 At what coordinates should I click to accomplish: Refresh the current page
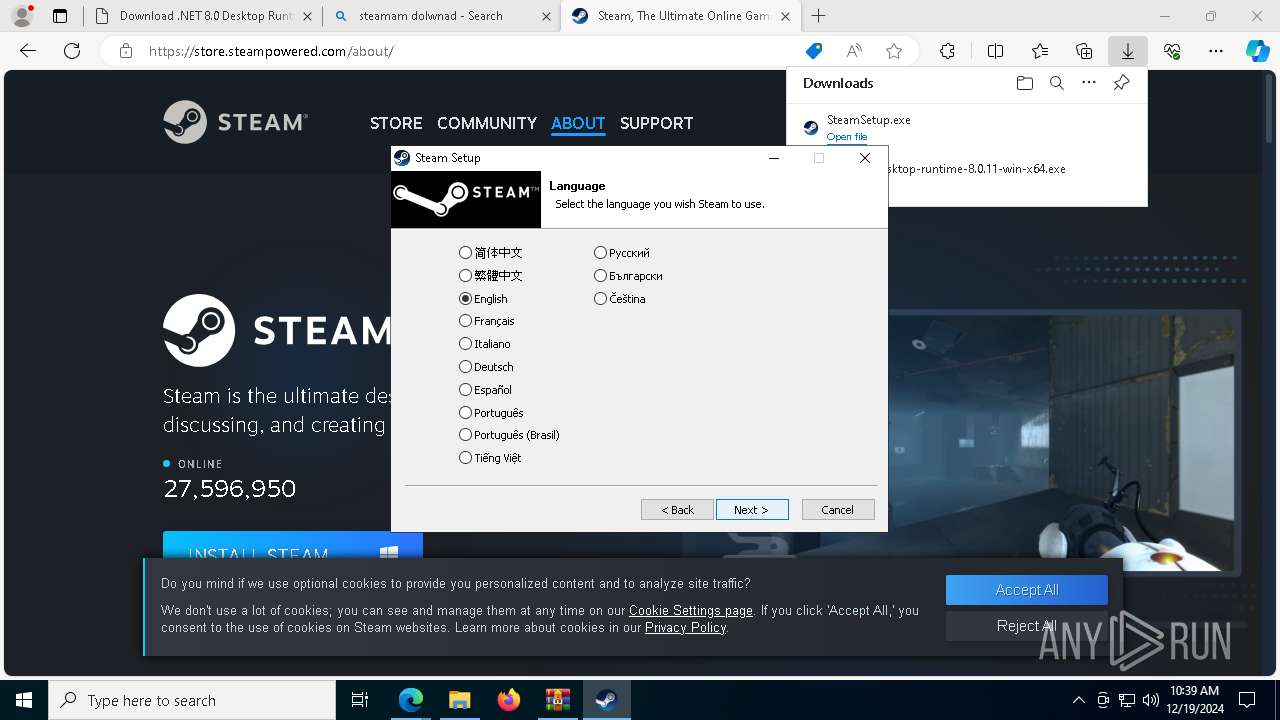tap(72, 51)
